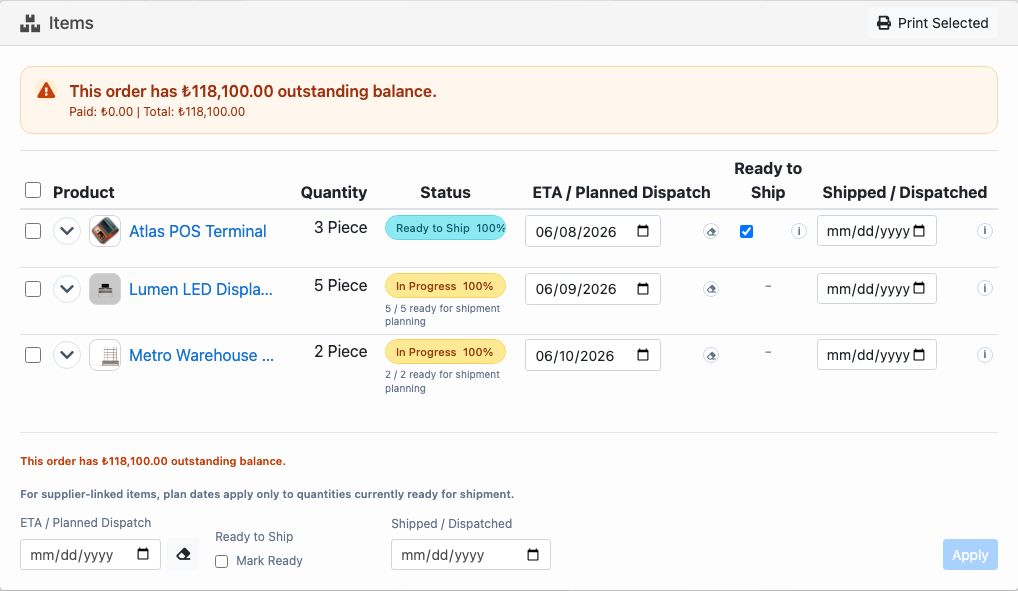Click the '5 Piece' quantity cell

(x=340, y=285)
